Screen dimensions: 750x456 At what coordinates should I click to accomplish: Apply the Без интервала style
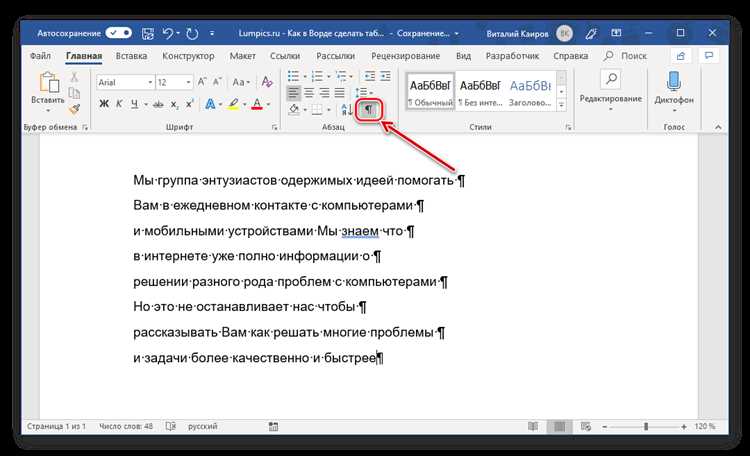click(480, 91)
